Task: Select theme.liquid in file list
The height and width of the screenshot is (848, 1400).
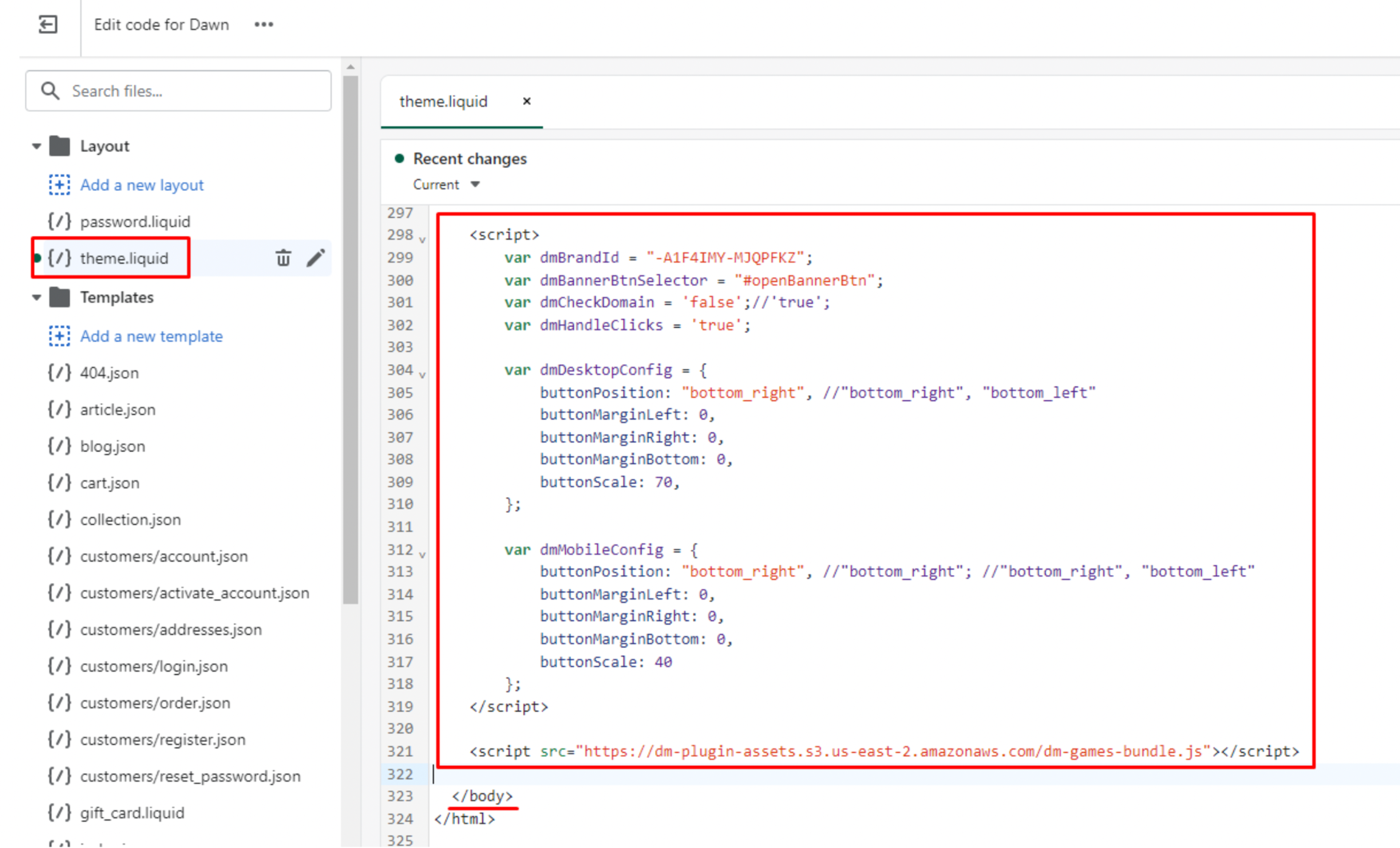Action: point(124,258)
